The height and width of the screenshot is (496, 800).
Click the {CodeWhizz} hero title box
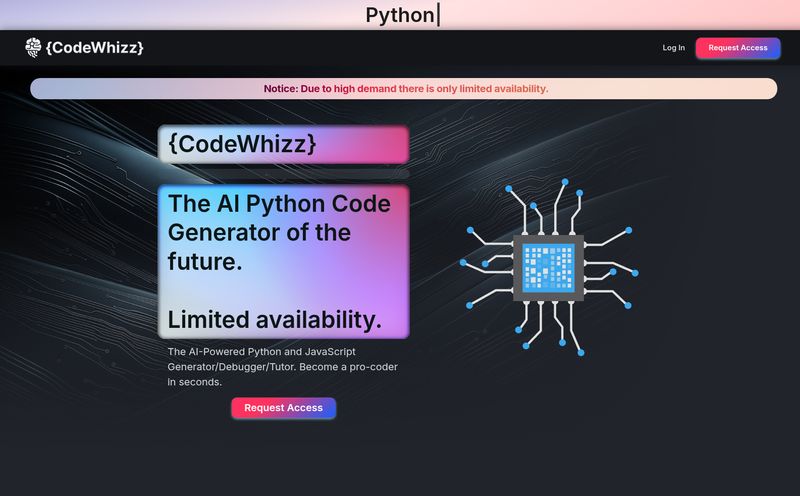pyautogui.click(x=283, y=144)
